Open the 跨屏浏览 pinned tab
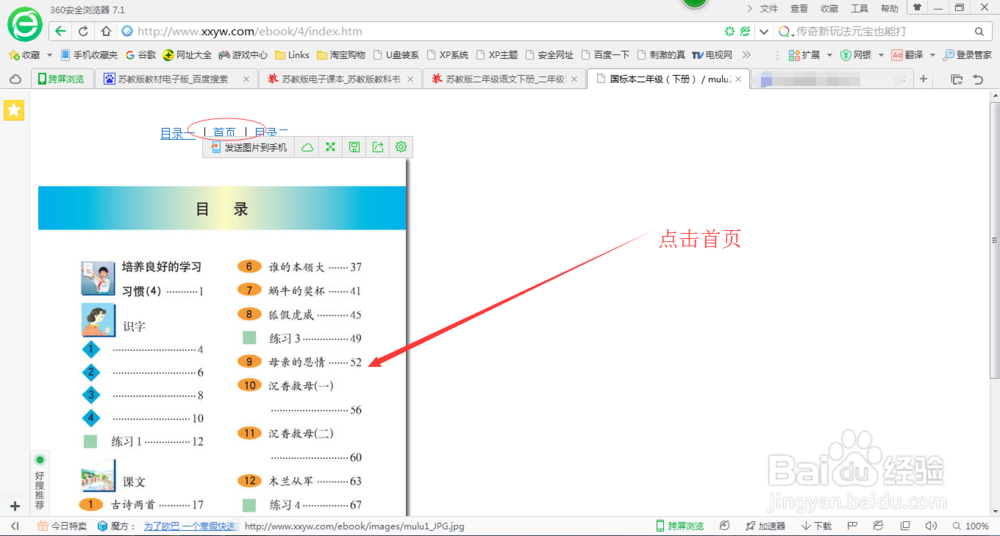This screenshot has height=536, width=1000. tap(62, 79)
